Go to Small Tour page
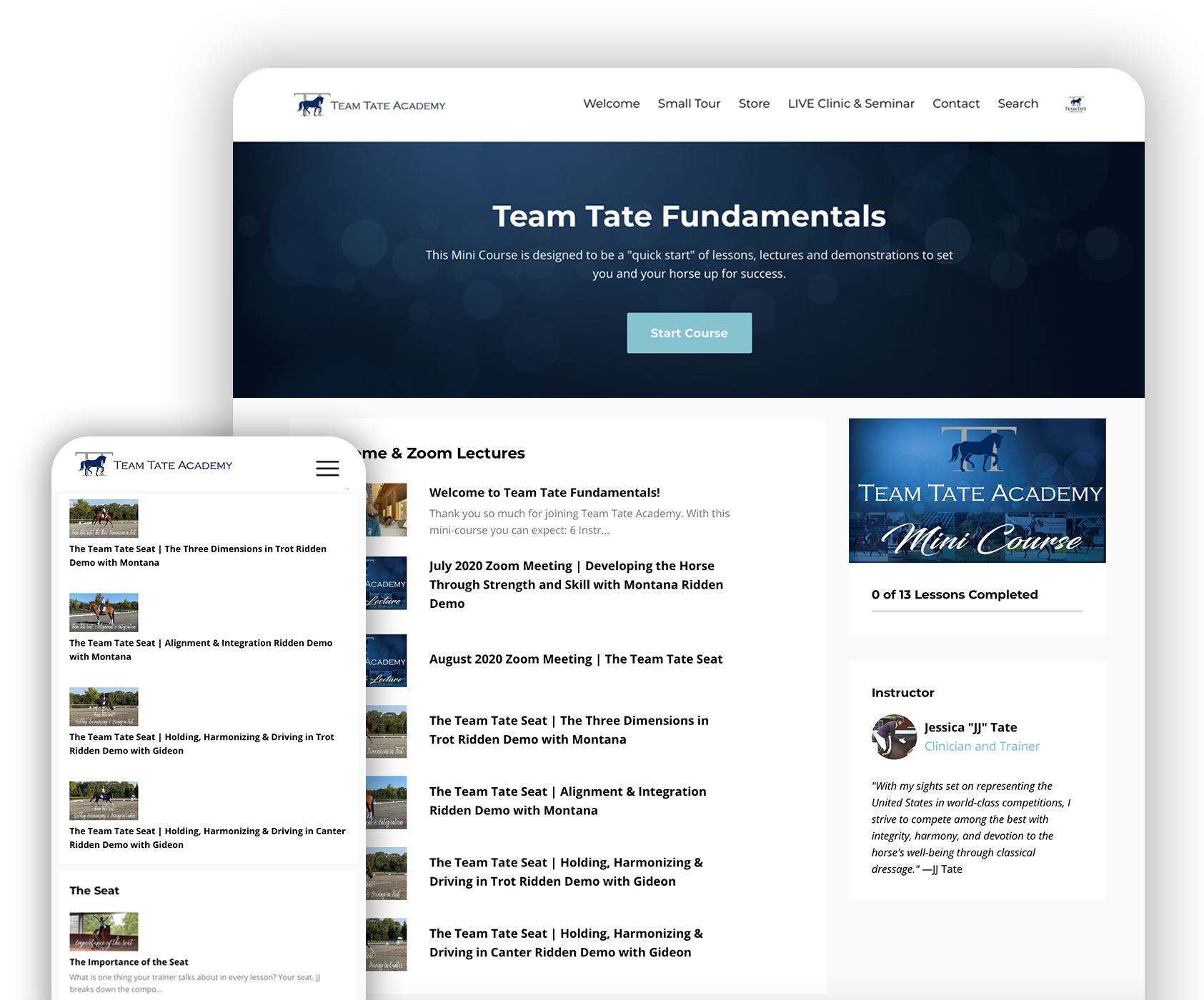The width and height of the screenshot is (1204, 1000). pyautogui.click(x=689, y=104)
